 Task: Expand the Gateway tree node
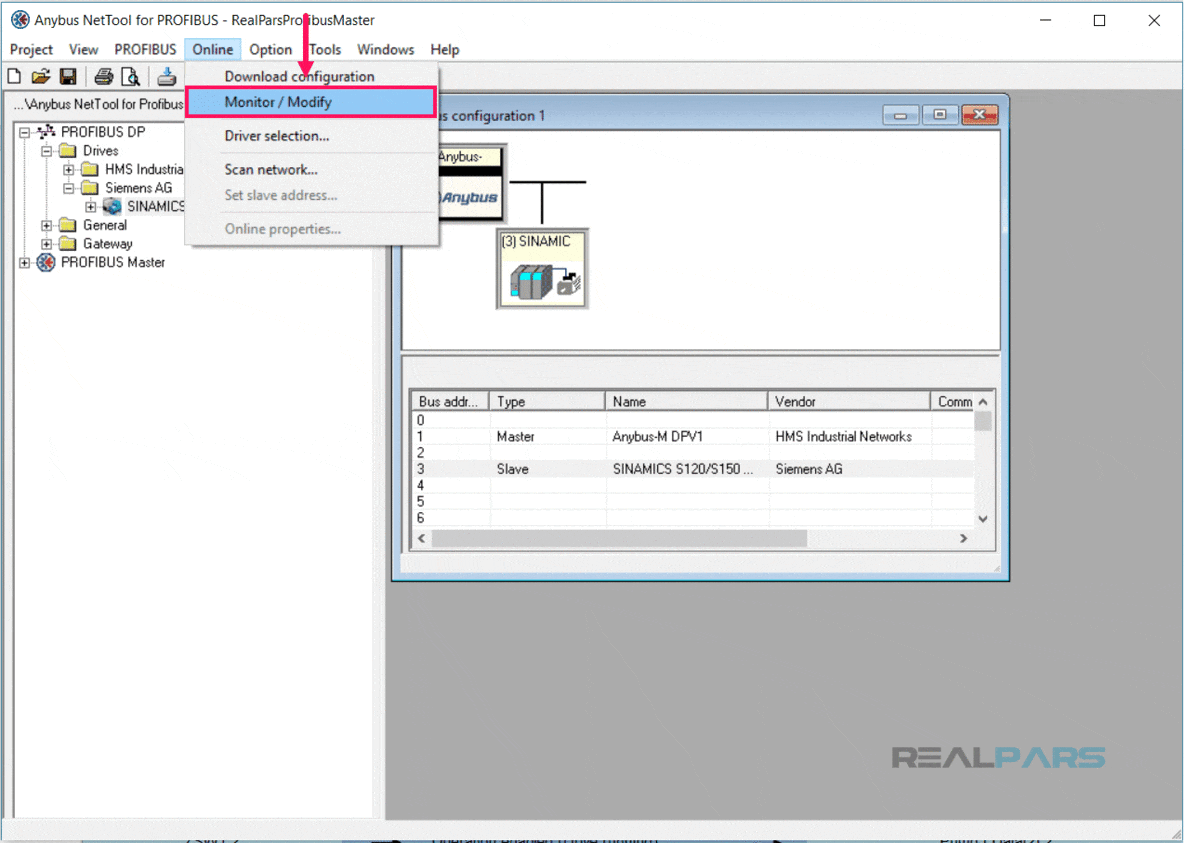[x=46, y=244]
